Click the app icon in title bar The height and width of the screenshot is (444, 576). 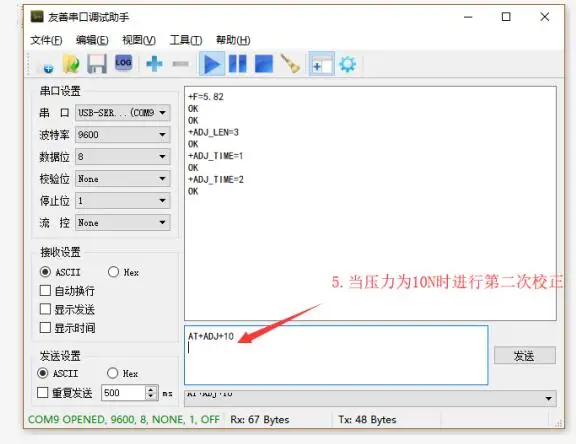tap(37, 17)
